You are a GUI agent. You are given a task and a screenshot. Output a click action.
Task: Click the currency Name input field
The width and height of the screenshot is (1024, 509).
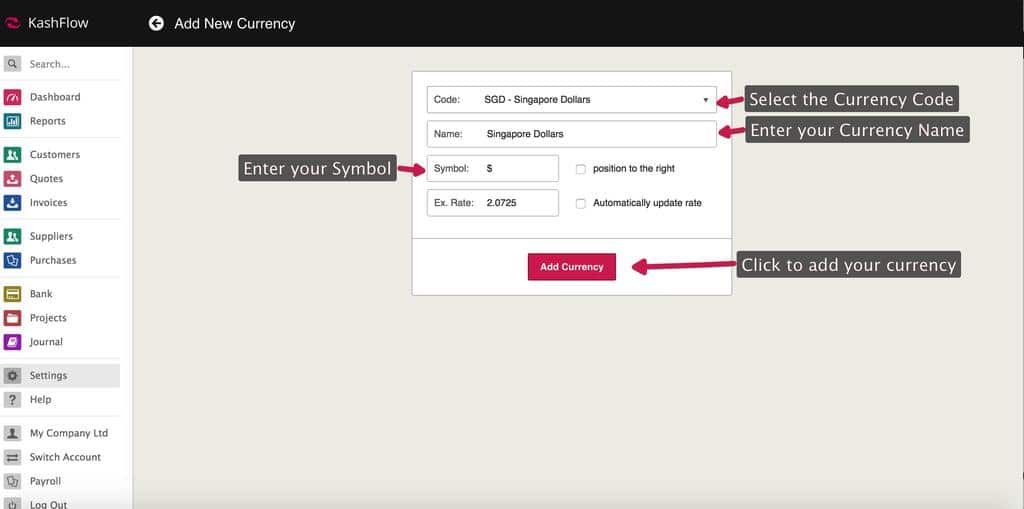(597, 134)
